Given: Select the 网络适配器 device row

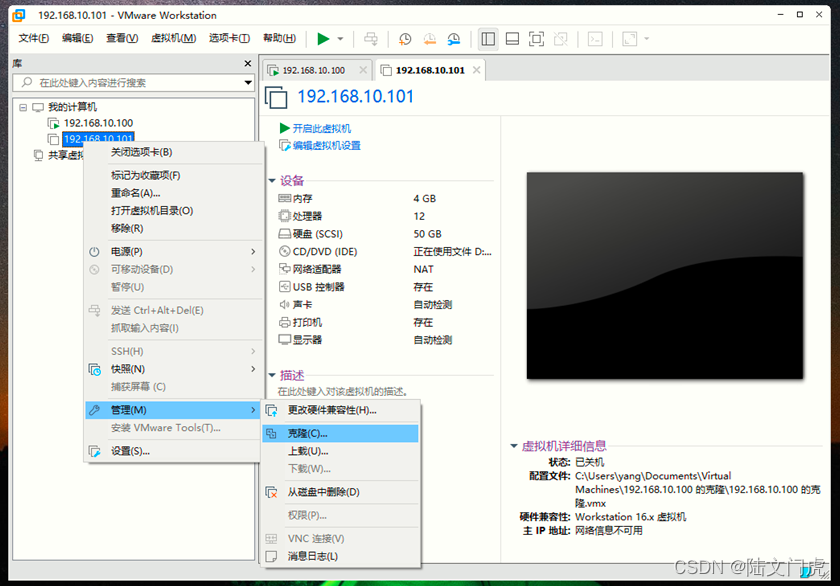Looking at the screenshot, I should pyautogui.click(x=385, y=269).
